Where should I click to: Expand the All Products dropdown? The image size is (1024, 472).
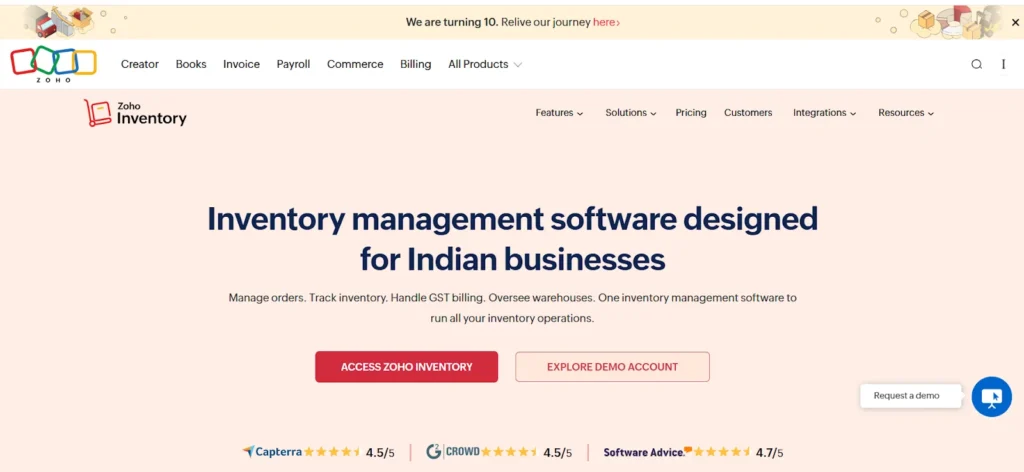click(485, 64)
